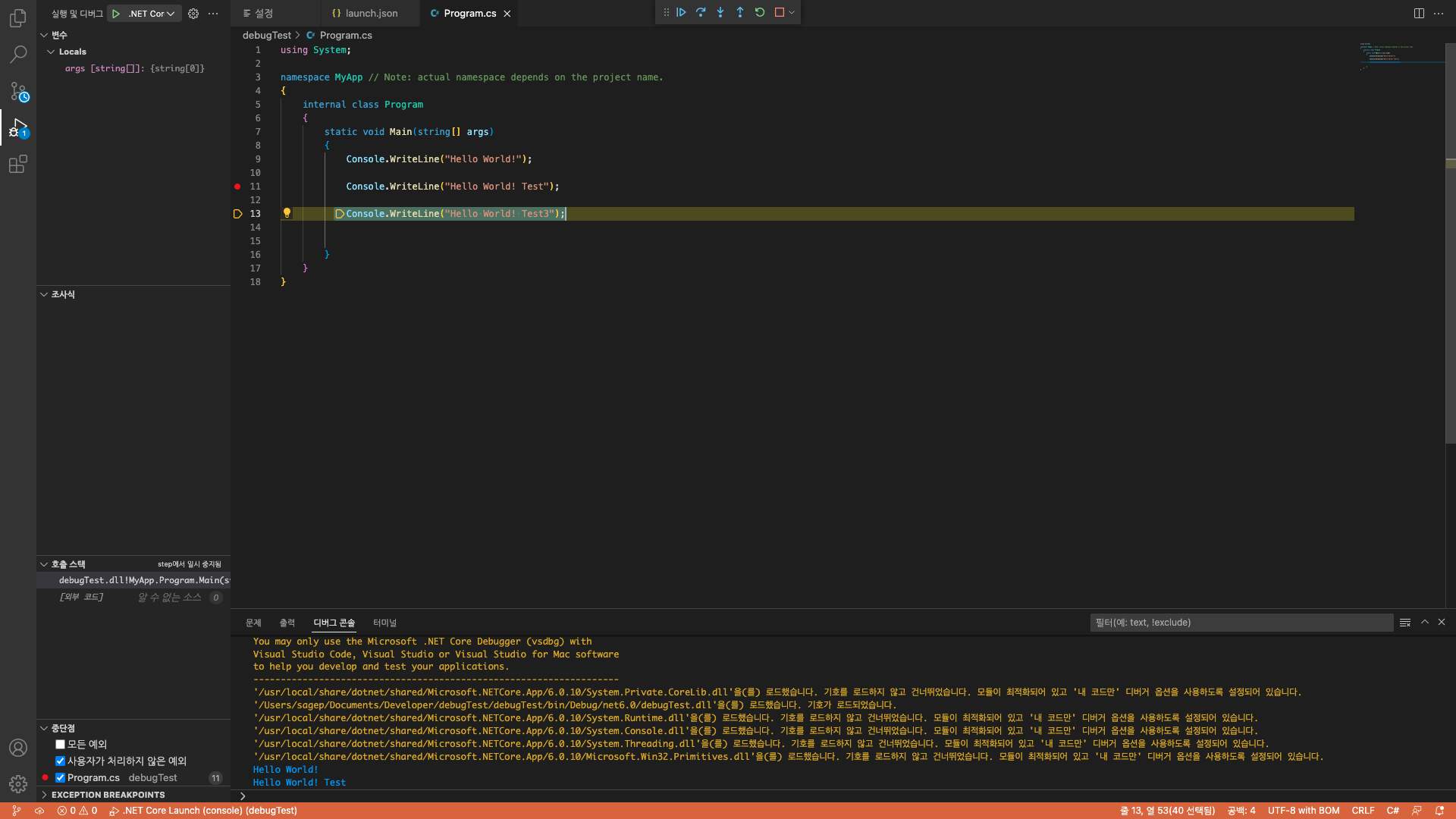The image size is (1456, 819).
Task: Open the Search view in activity bar
Action: click(x=18, y=54)
